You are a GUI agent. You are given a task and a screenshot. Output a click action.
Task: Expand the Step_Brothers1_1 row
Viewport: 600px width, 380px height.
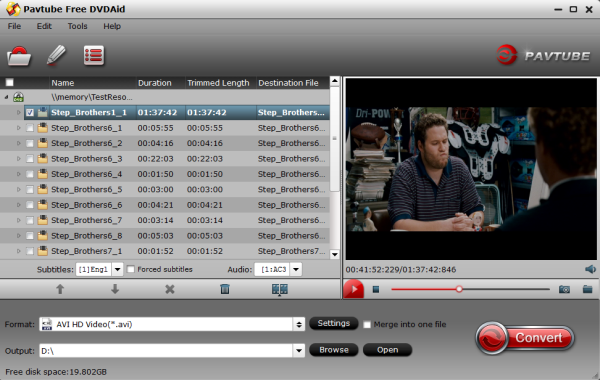pos(18,113)
